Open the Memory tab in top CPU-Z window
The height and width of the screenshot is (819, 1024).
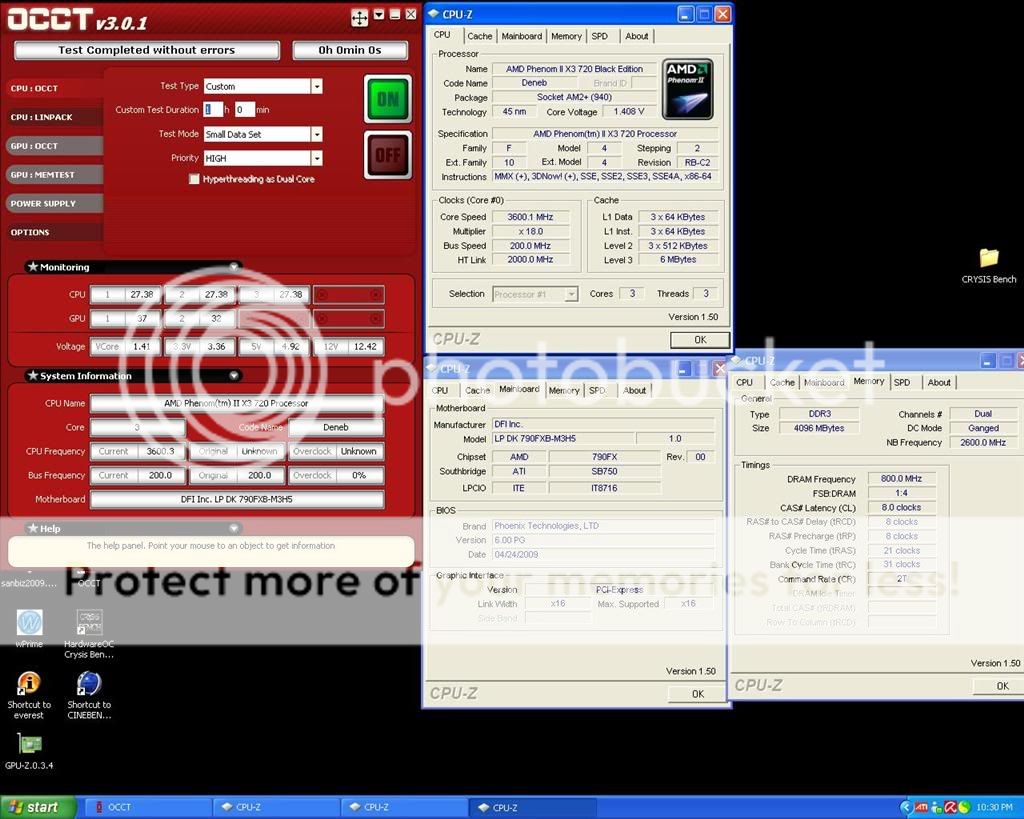[566, 36]
